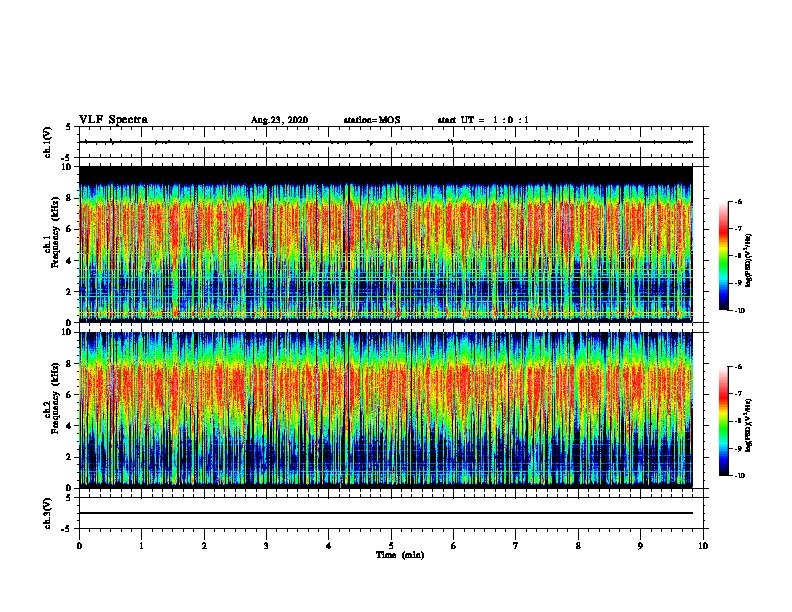Click the time axis tick label "3"
The width and height of the screenshot is (792, 612).
[x=266, y=545]
